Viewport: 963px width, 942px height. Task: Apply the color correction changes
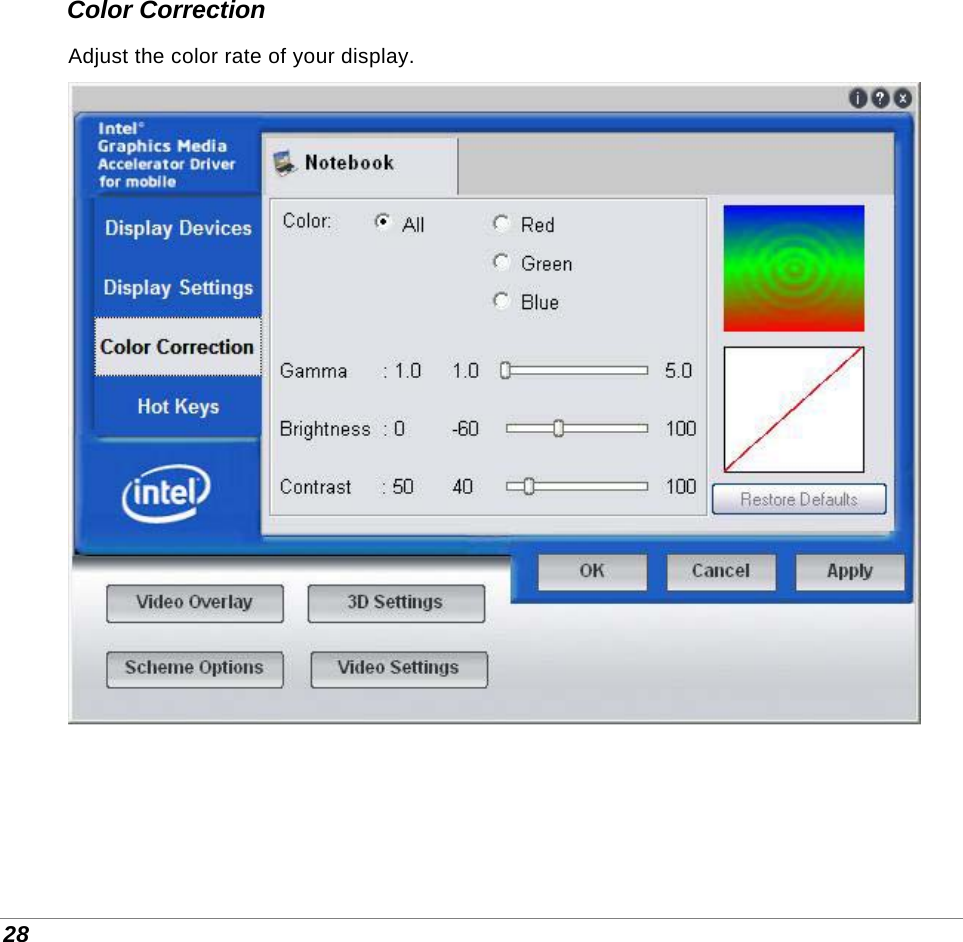point(849,571)
